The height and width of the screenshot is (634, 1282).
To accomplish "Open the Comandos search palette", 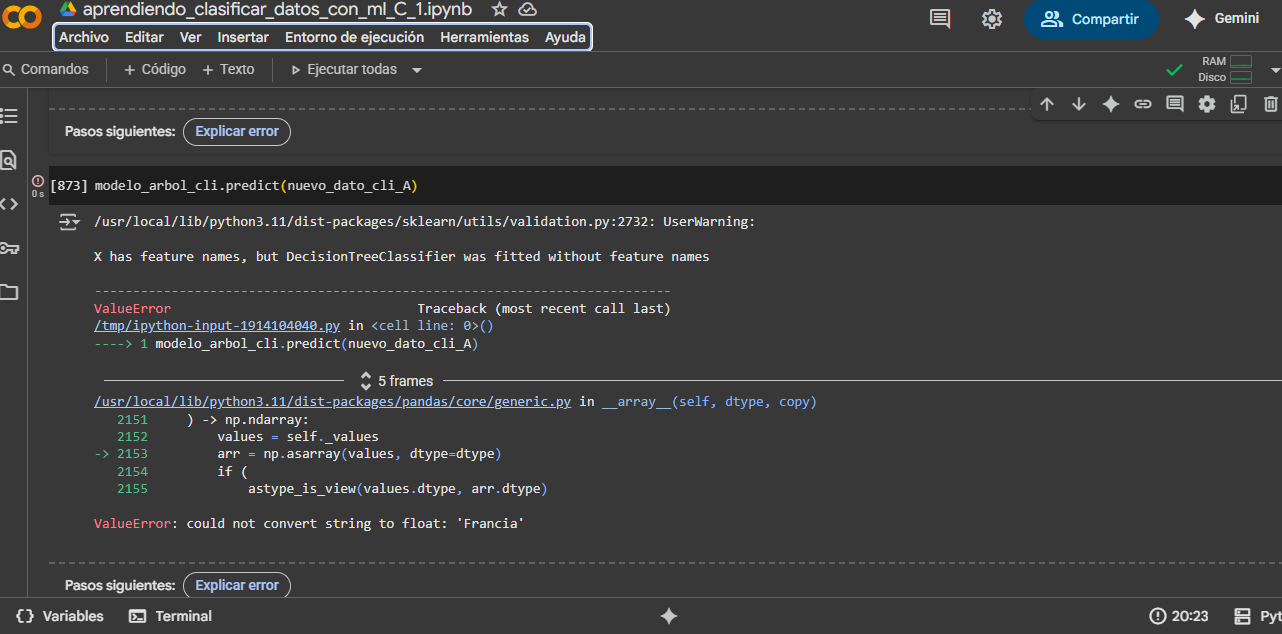I will [46, 70].
